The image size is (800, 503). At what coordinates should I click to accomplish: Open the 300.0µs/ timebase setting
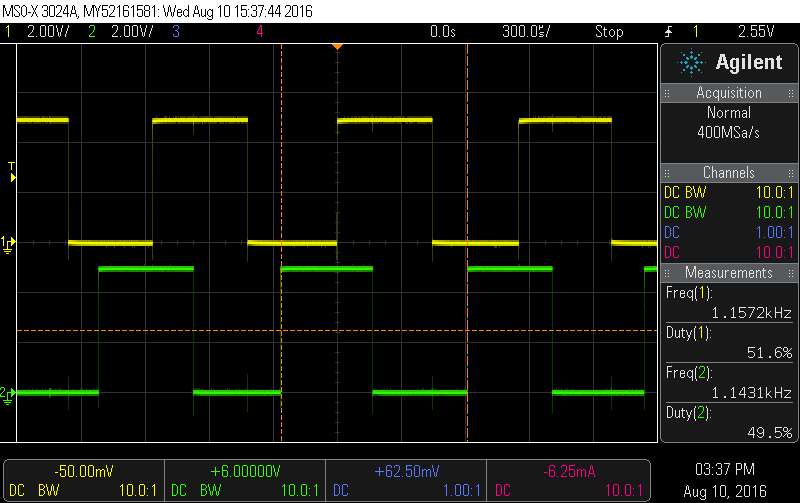(x=527, y=32)
